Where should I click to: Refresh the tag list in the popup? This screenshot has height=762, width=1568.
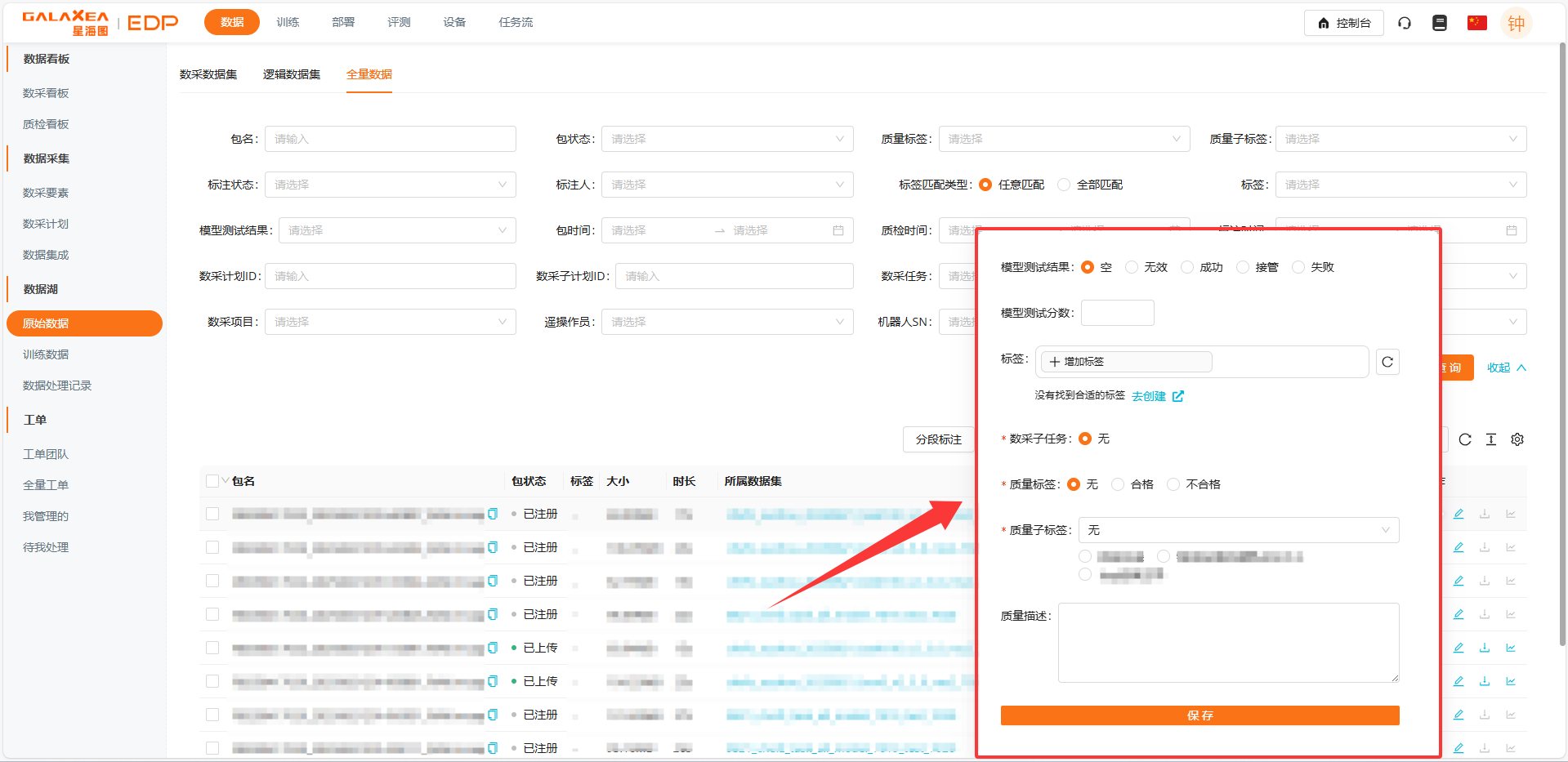tap(1387, 362)
